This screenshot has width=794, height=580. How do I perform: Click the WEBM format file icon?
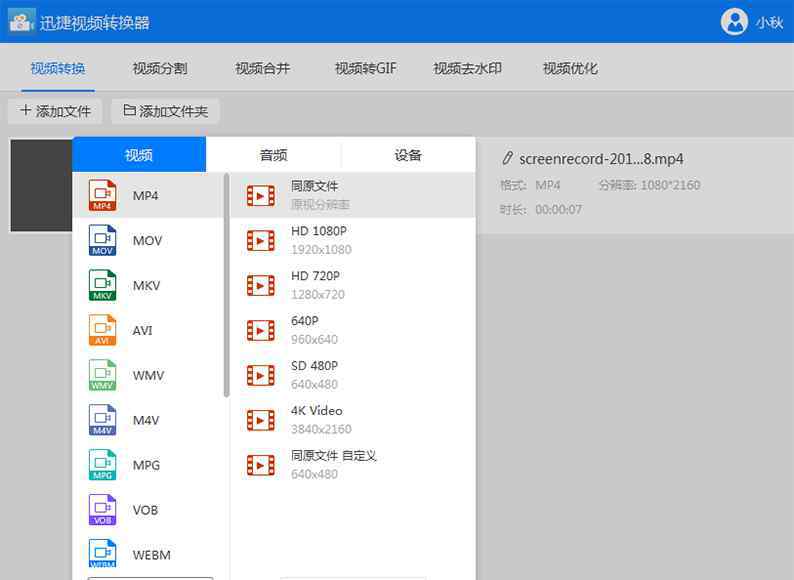coord(102,553)
